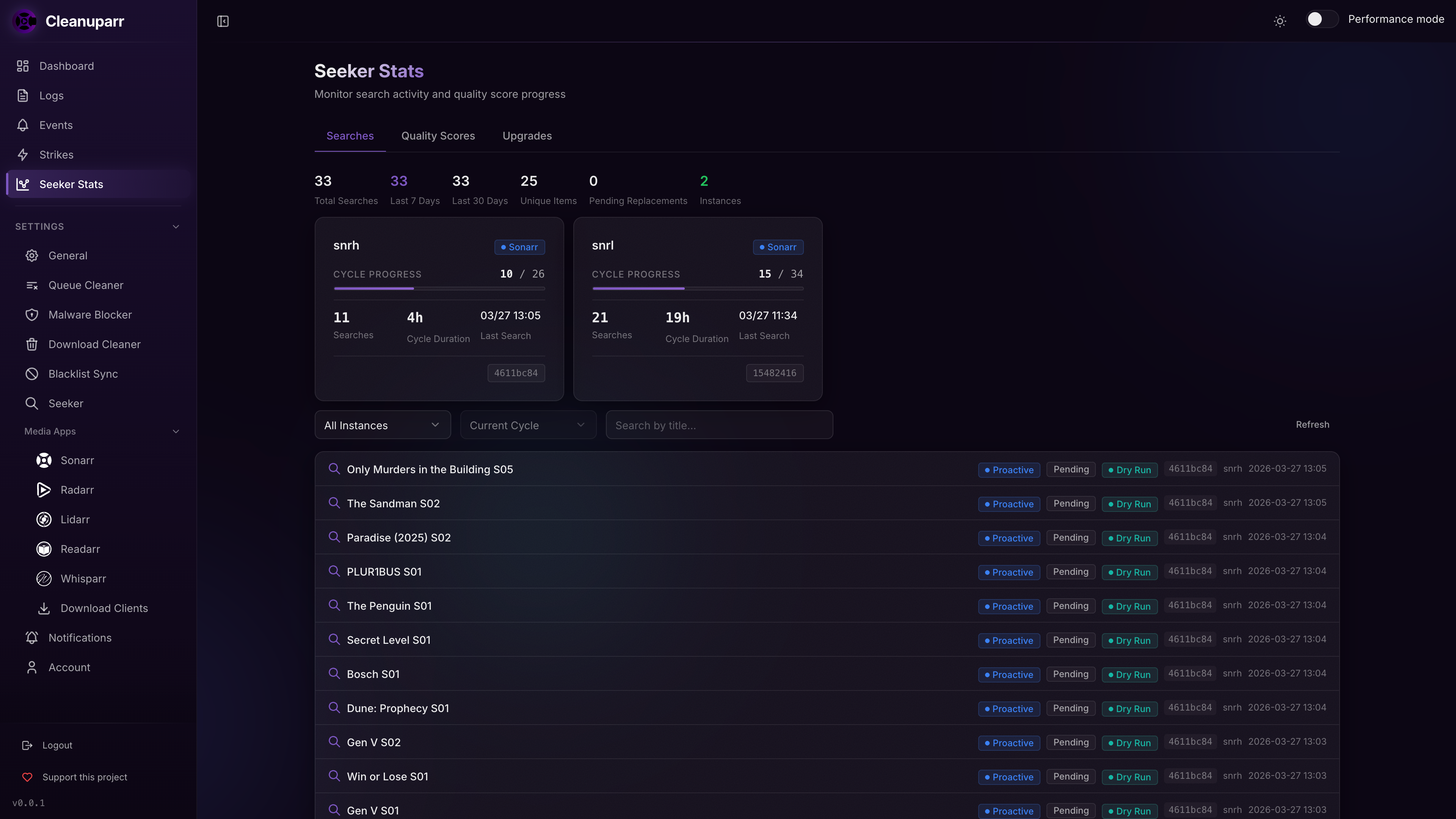This screenshot has width=1456, height=819.
Task: Click the Cleanuparr logo icon
Action: pos(24,22)
